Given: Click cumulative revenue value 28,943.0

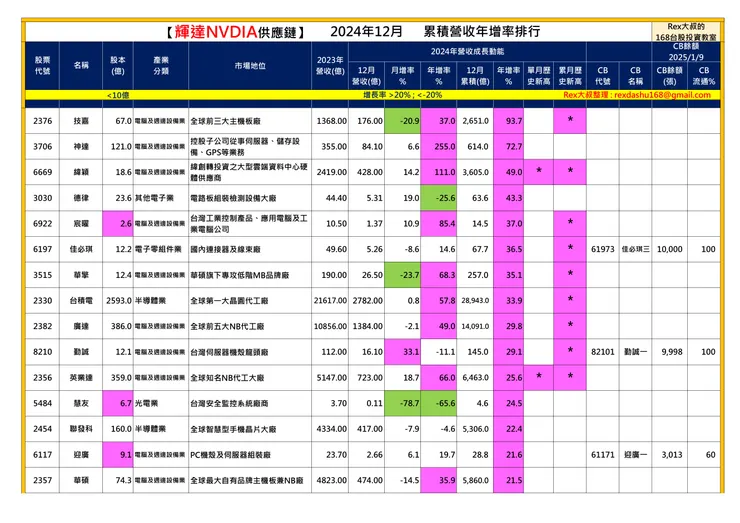Looking at the screenshot, I should (x=475, y=300).
